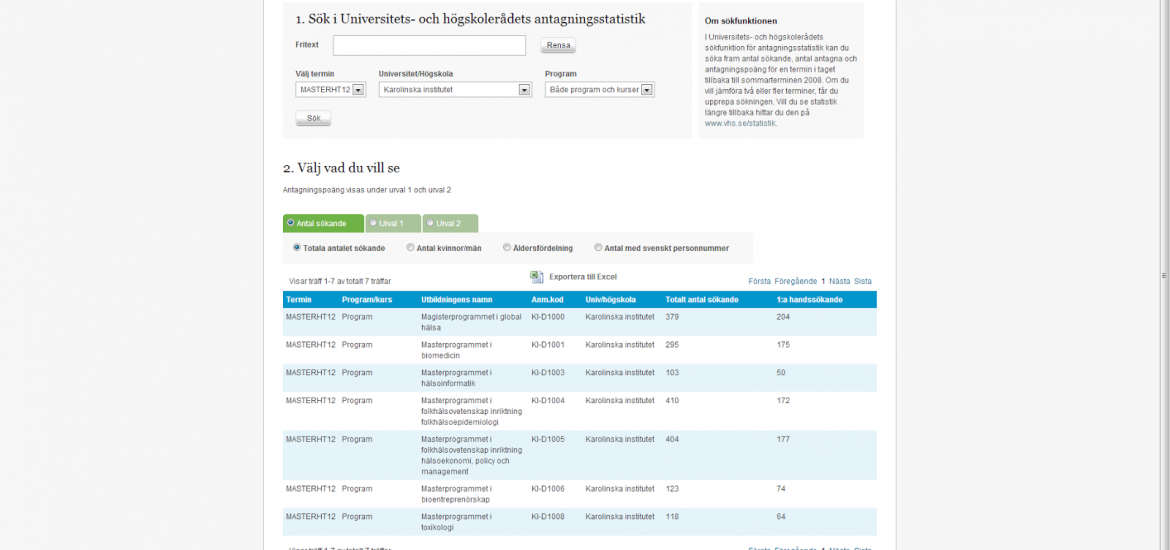1170x550 pixels.
Task: Open the Välj termin dropdown
Action: click(331, 90)
